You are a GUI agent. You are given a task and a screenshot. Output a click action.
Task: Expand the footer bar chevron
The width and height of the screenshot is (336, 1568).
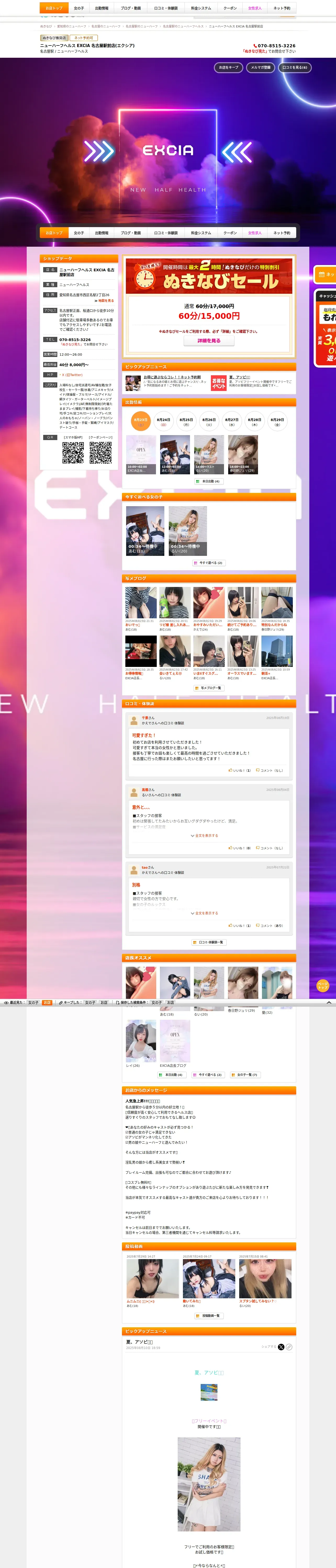pyautogui.click(x=329, y=1002)
